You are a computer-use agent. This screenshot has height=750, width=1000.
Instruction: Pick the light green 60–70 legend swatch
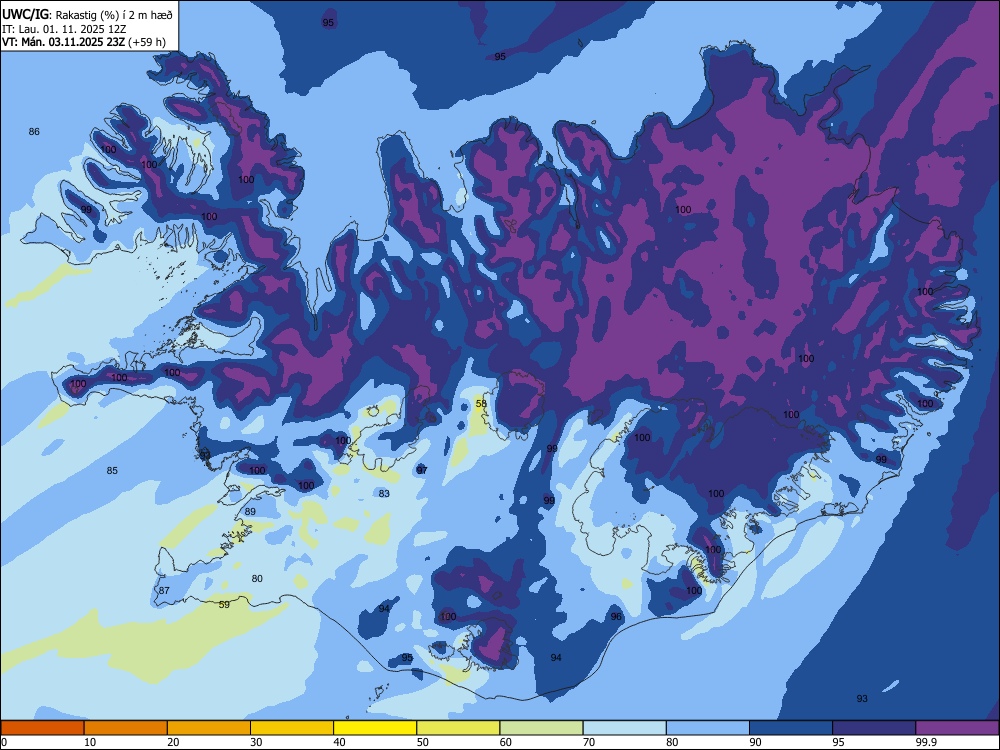click(541, 728)
